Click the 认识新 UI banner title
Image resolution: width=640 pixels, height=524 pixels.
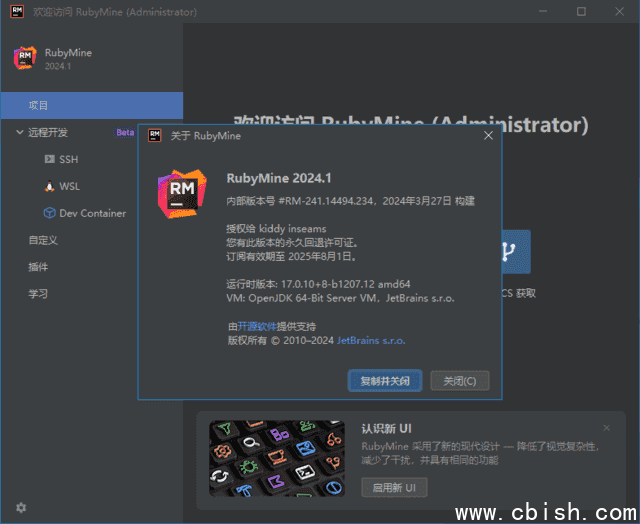click(386, 429)
